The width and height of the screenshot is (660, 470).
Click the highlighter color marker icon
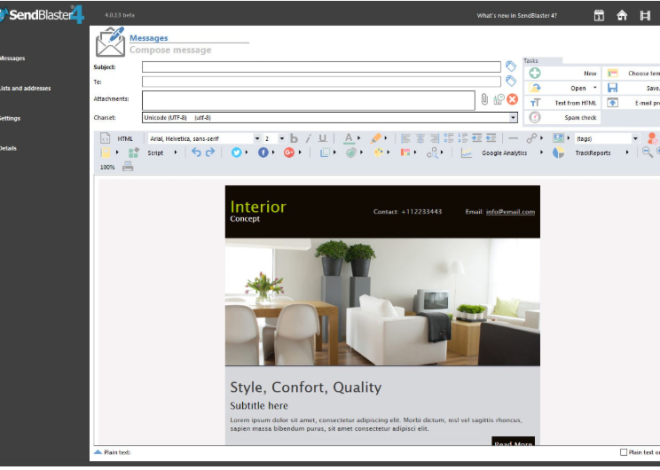pos(376,138)
